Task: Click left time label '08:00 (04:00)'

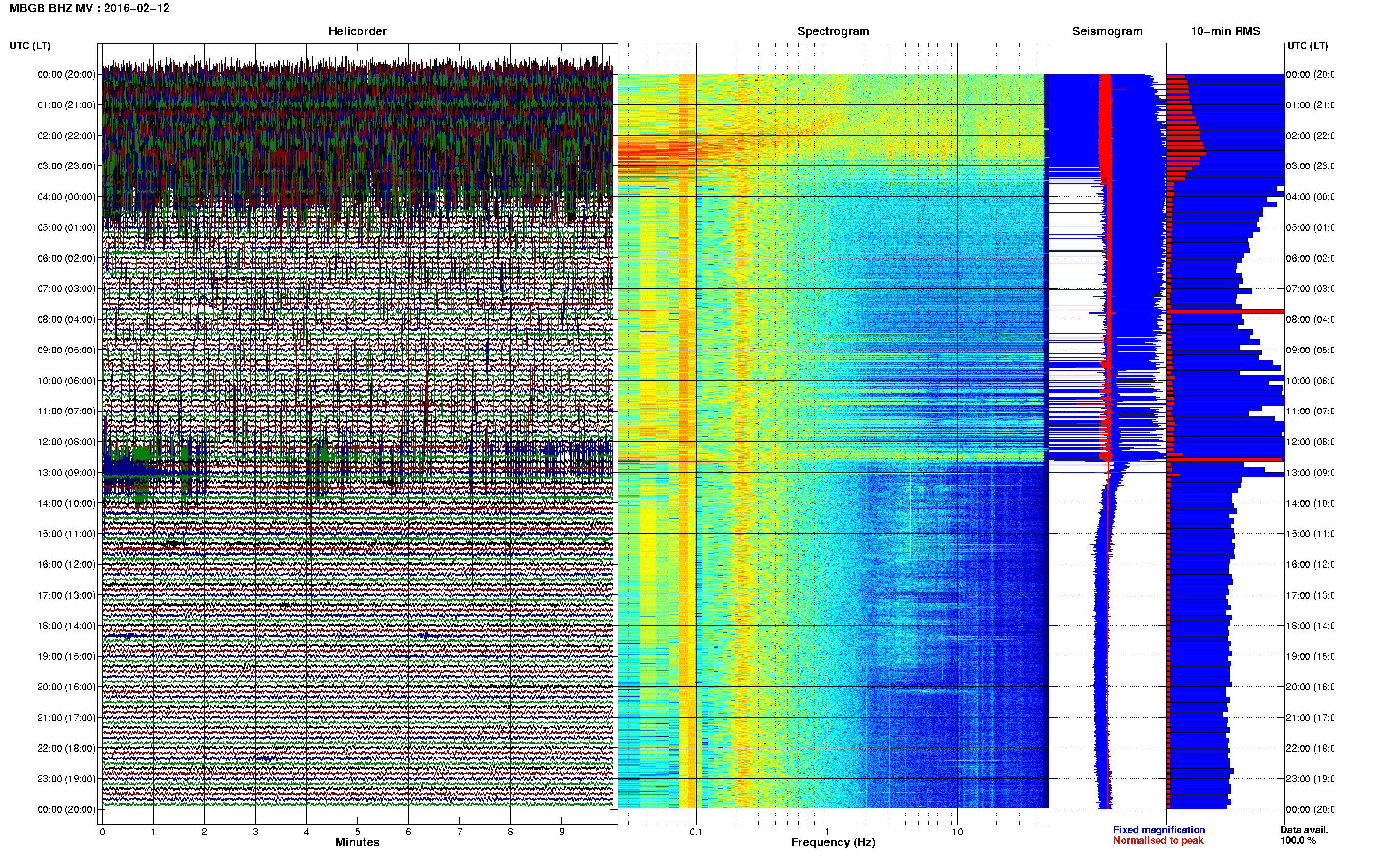Action: coord(66,319)
